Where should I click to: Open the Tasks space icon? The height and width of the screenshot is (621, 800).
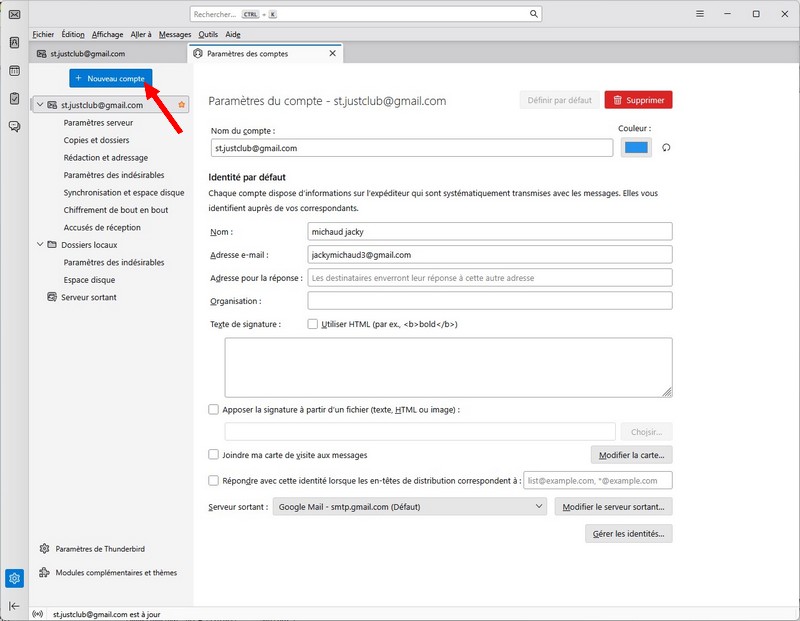(14, 98)
